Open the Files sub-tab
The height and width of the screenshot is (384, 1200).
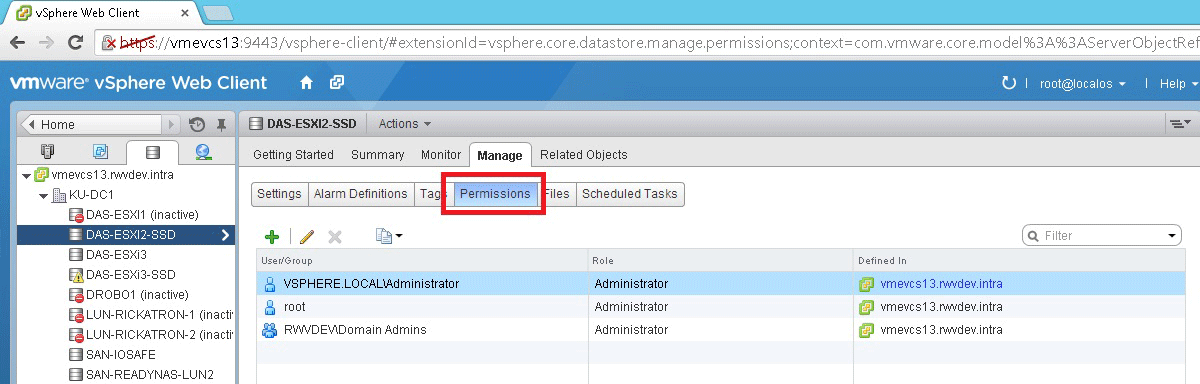pos(557,194)
